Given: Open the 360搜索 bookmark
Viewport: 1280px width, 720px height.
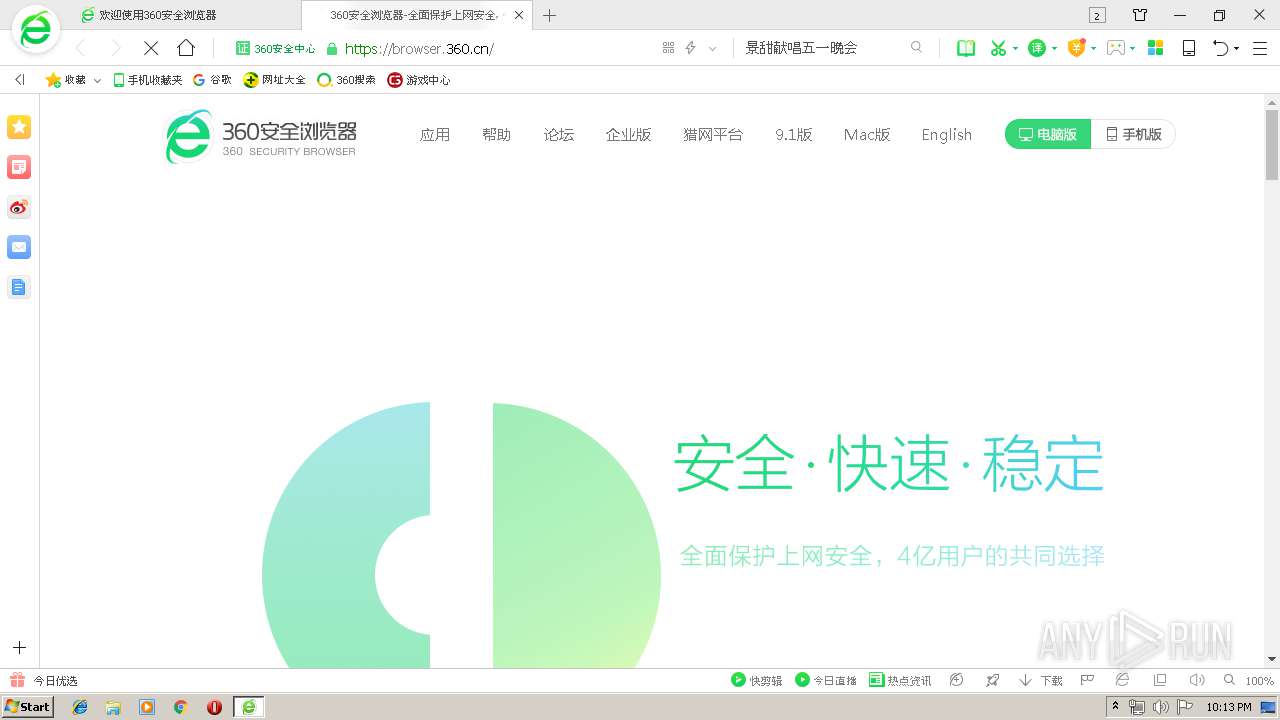Looking at the screenshot, I should [x=346, y=80].
